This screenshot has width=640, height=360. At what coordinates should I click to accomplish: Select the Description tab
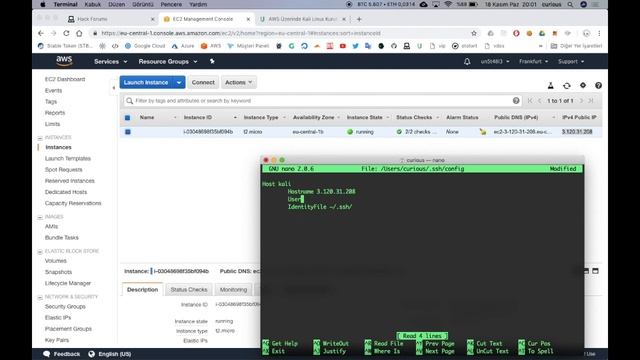(142, 289)
